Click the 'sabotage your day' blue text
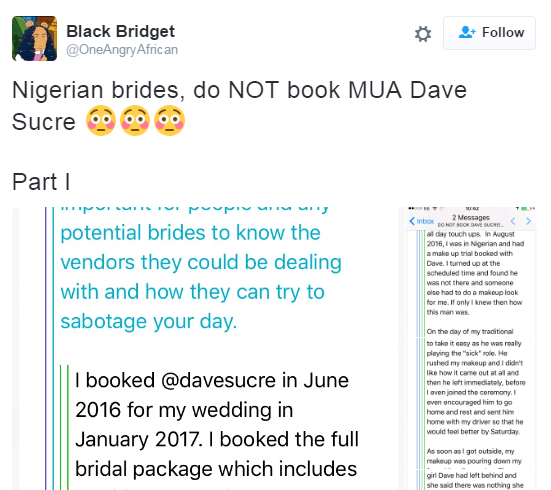 click(x=148, y=321)
